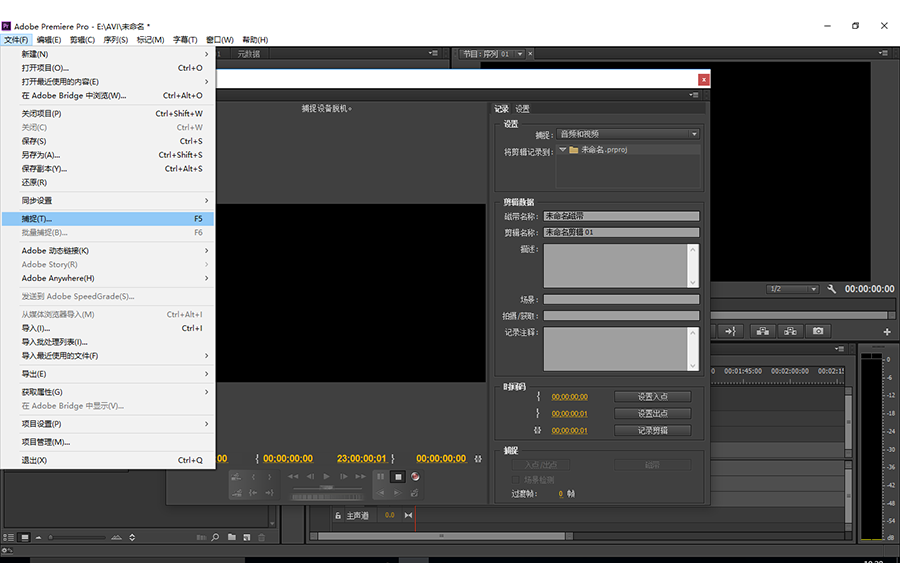Expand the 新建(N) submenu
This screenshot has height=563, width=900.
click(x=109, y=54)
